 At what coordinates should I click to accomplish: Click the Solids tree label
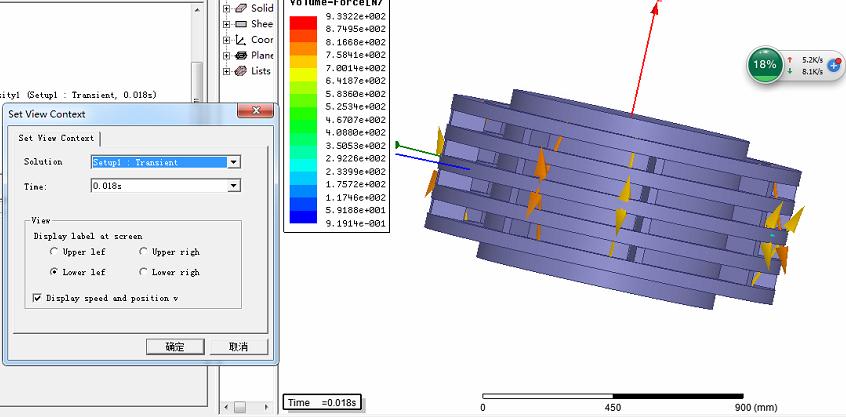pos(262,8)
